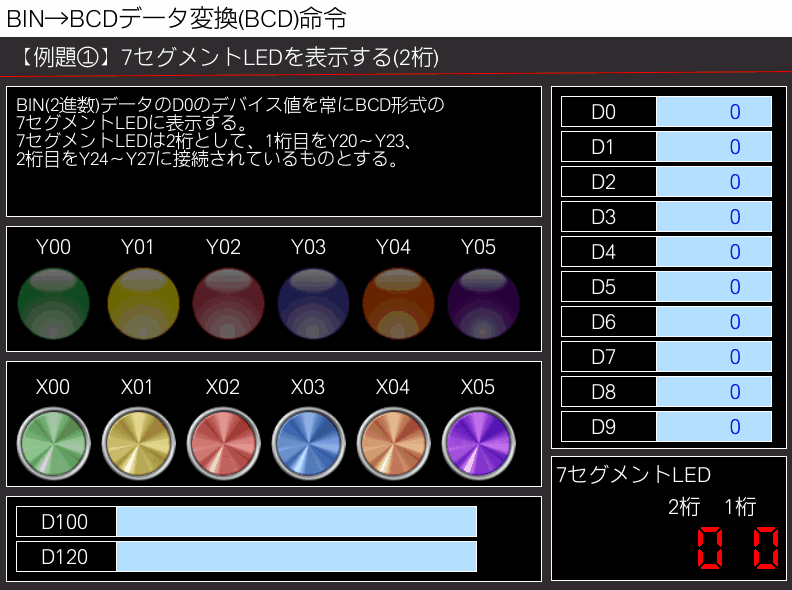Click the green Y00 lamp
The image size is (792, 590).
point(54,304)
